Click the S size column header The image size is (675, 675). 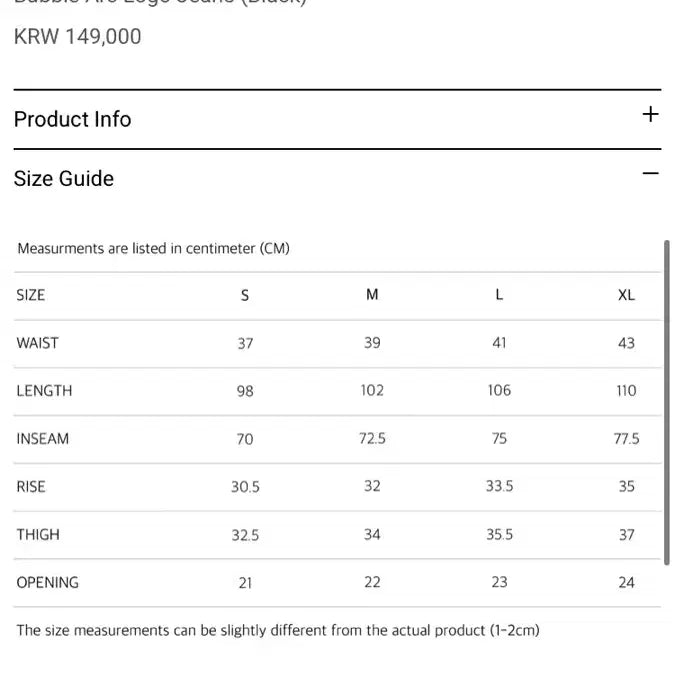point(245,295)
